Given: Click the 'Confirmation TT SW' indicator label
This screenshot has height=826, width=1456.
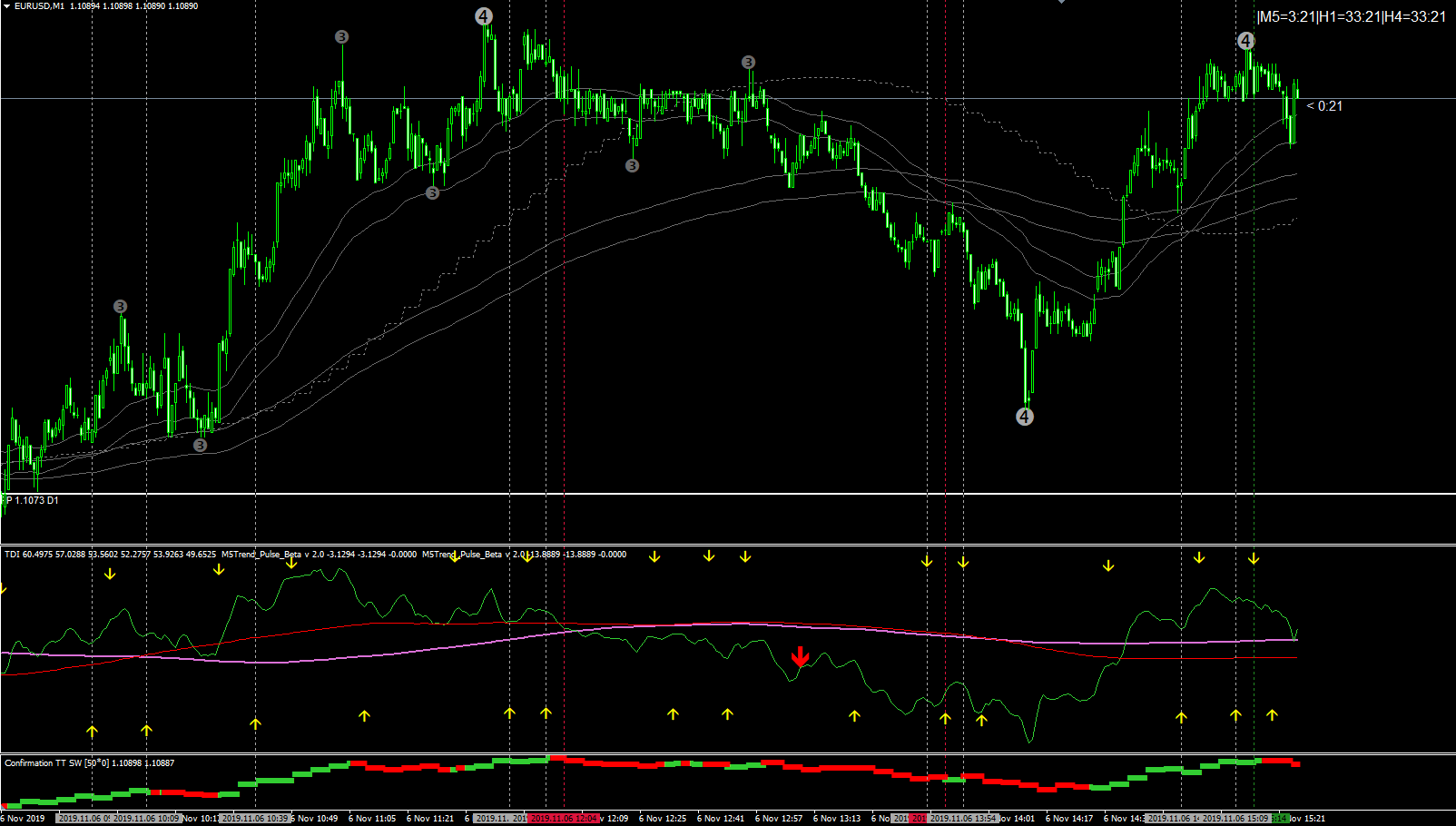Looking at the screenshot, I should (x=90, y=762).
